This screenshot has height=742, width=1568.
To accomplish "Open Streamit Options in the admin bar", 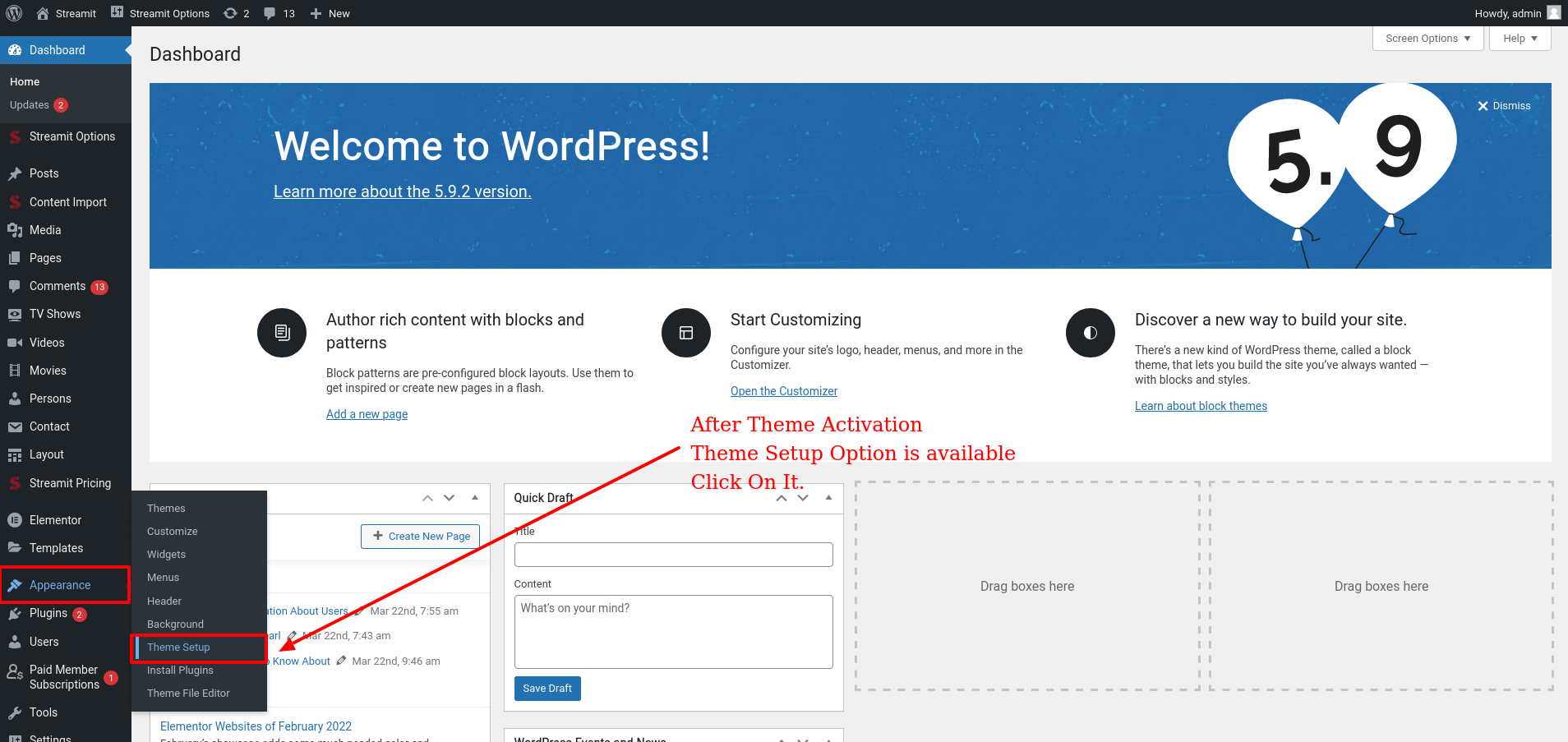I will coord(160,13).
